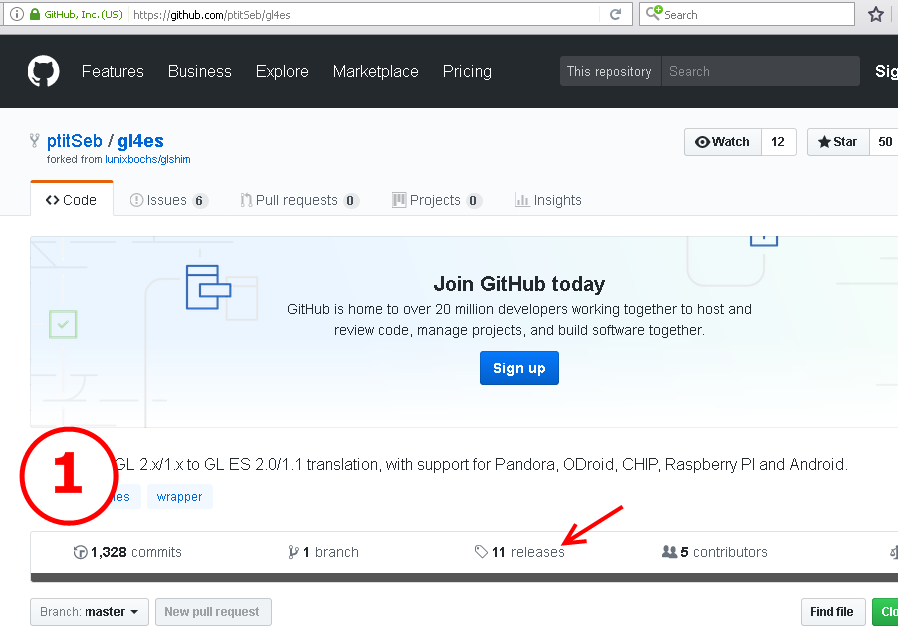Image resolution: width=898 pixels, height=633 pixels.
Task: Click the site identity info icon
Action: [16, 15]
